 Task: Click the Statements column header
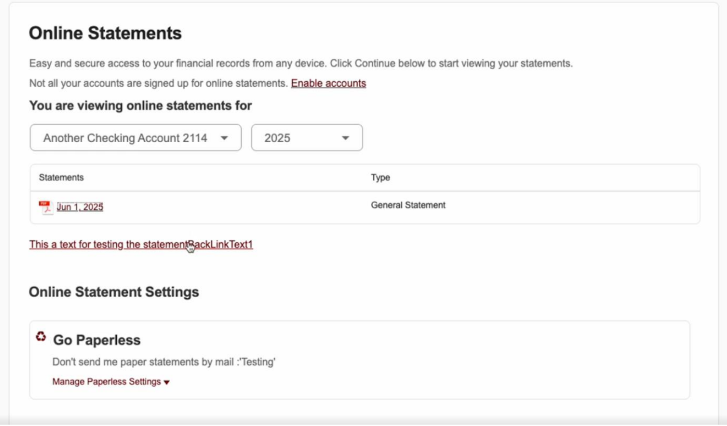[x=61, y=177]
